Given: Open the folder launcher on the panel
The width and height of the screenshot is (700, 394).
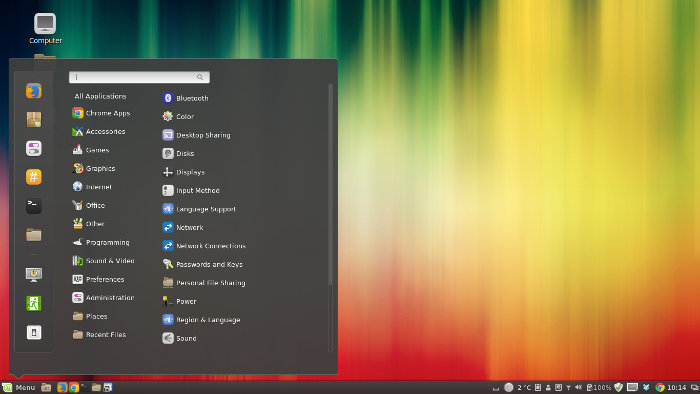Looking at the screenshot, I should [96, 387].
